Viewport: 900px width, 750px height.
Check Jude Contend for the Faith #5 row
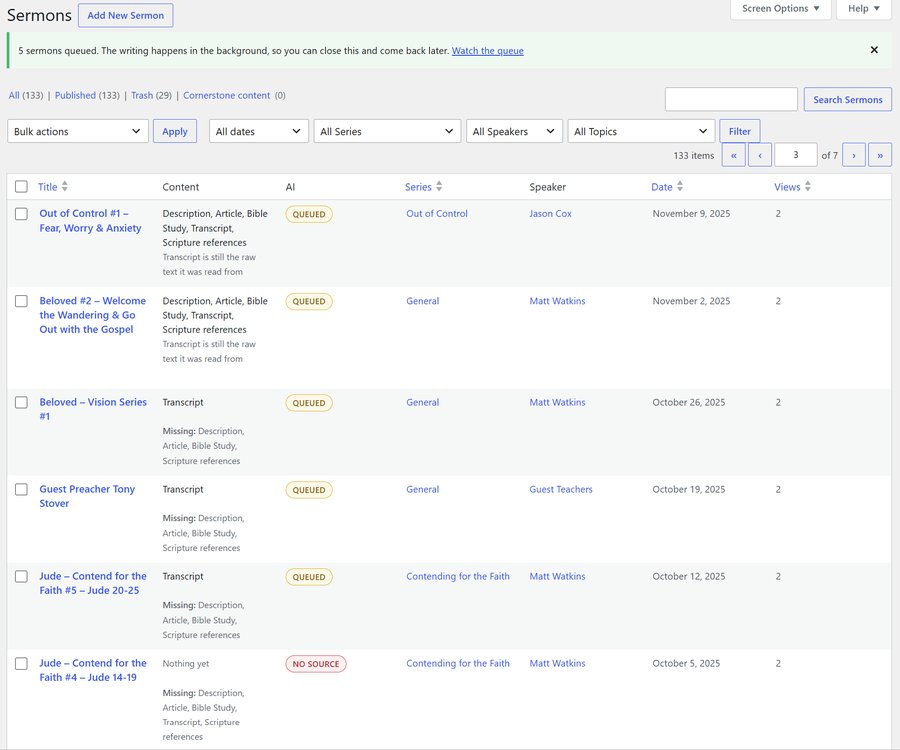[x=21, y=576]
